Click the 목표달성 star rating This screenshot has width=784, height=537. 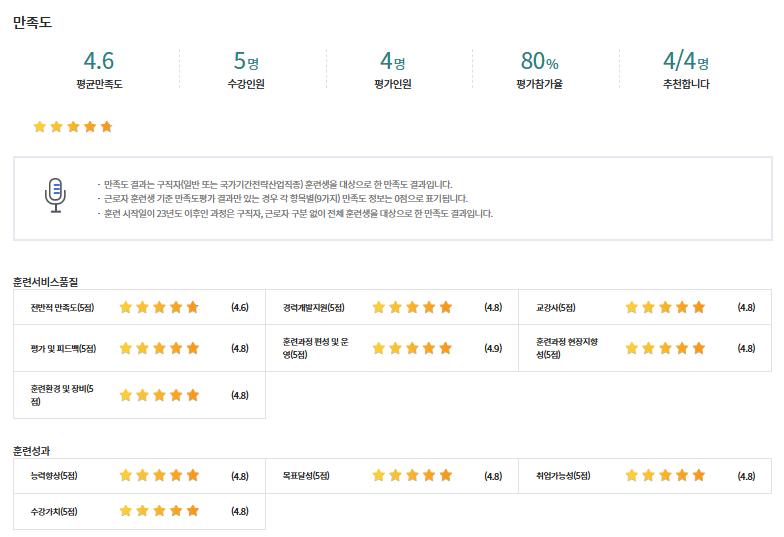(x=412, y=476)
